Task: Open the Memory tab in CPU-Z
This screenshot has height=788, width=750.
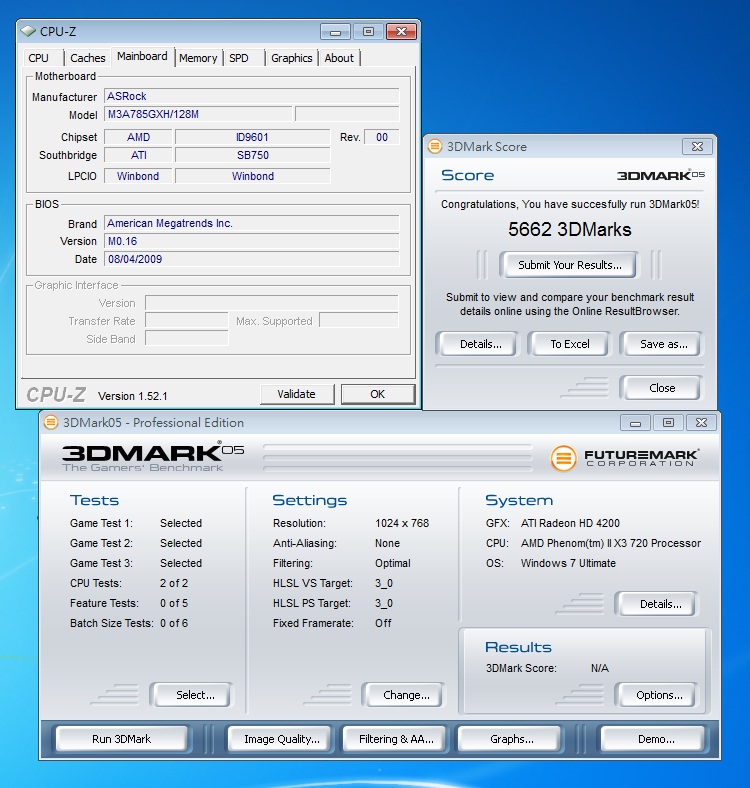Action: coord(198,58)
